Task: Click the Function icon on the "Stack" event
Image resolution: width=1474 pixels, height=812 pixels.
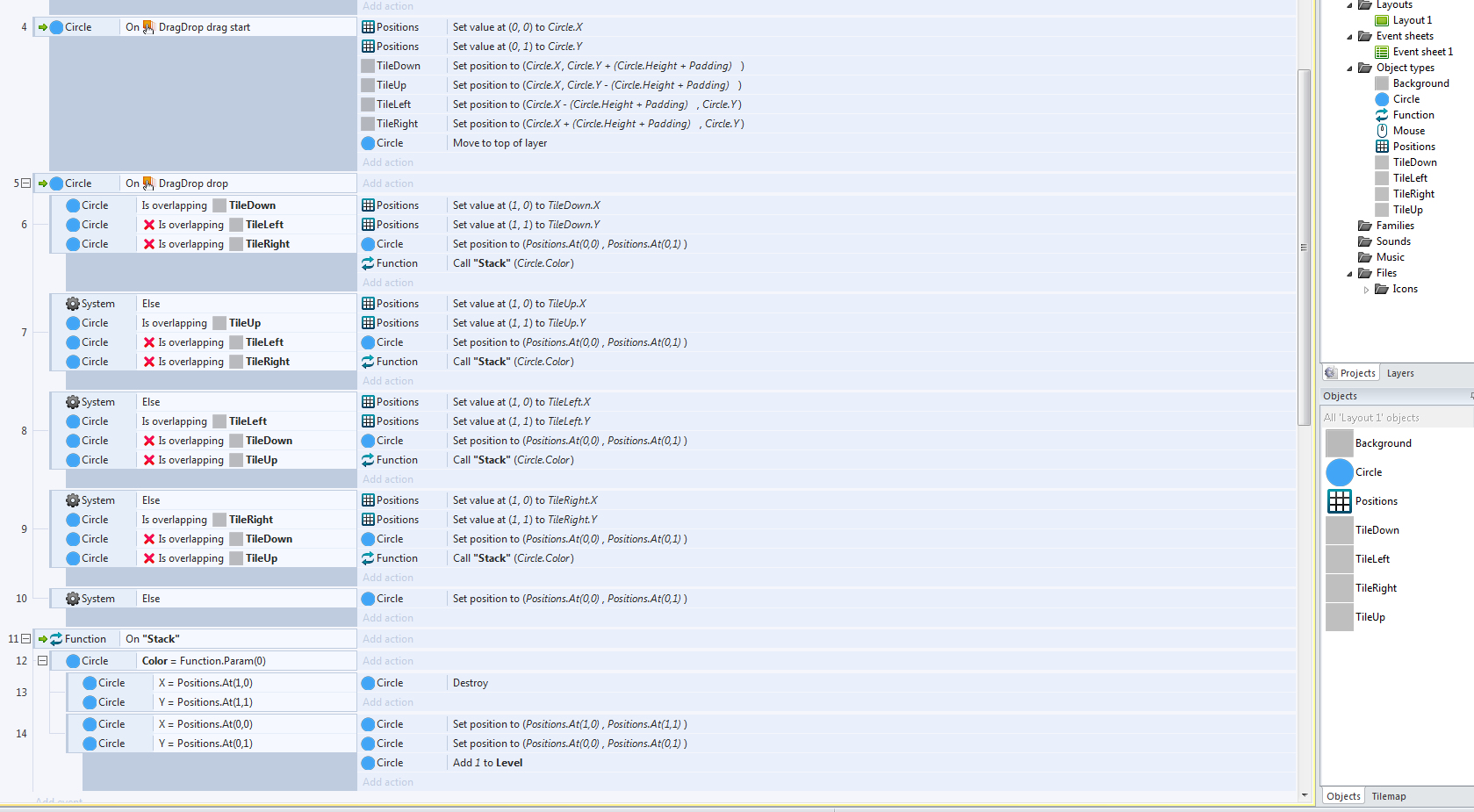Action: click(x=56, y=639)
